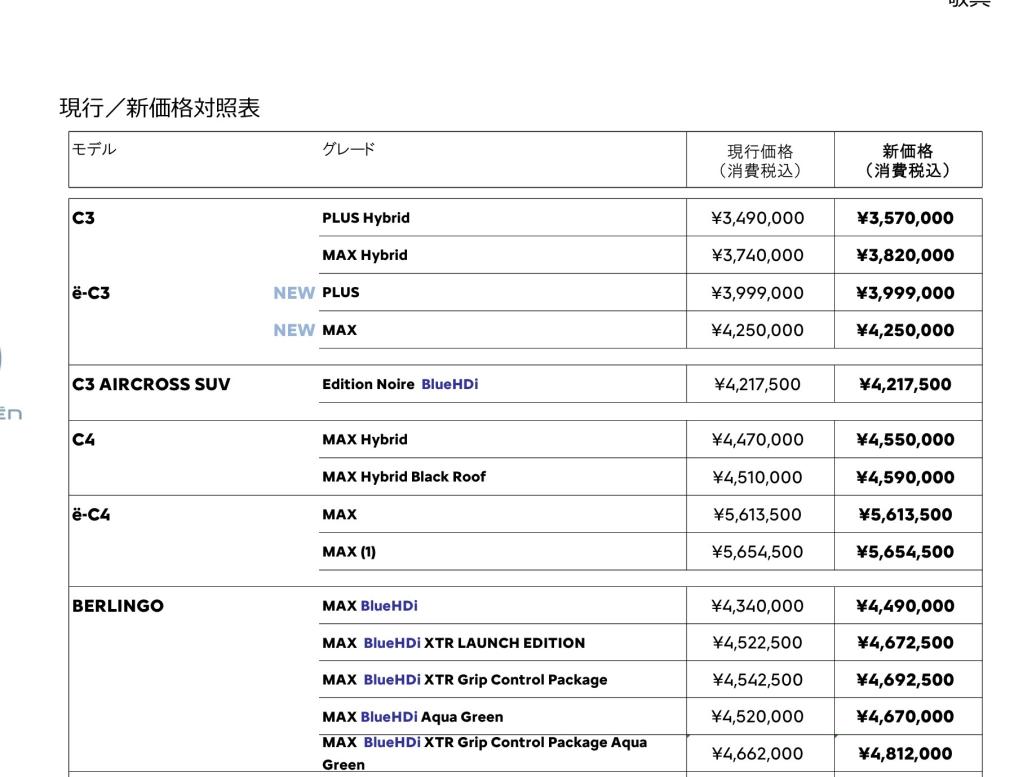Click the グレード column header
Viewport: 1023px width, 777px height.
pos(348,149)
